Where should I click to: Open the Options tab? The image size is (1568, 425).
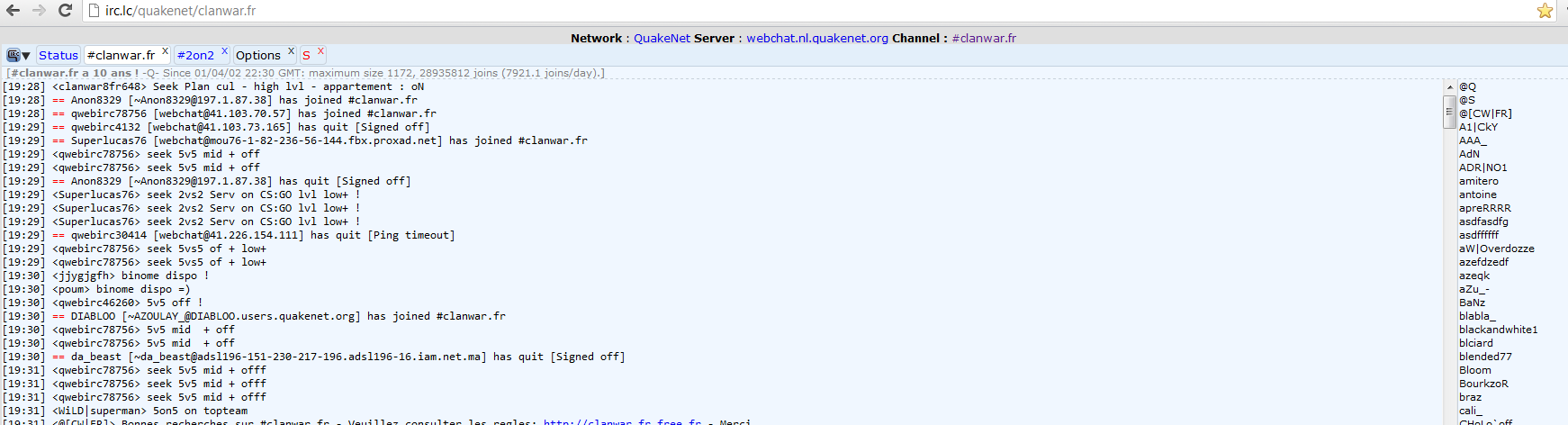click(258, 55)
